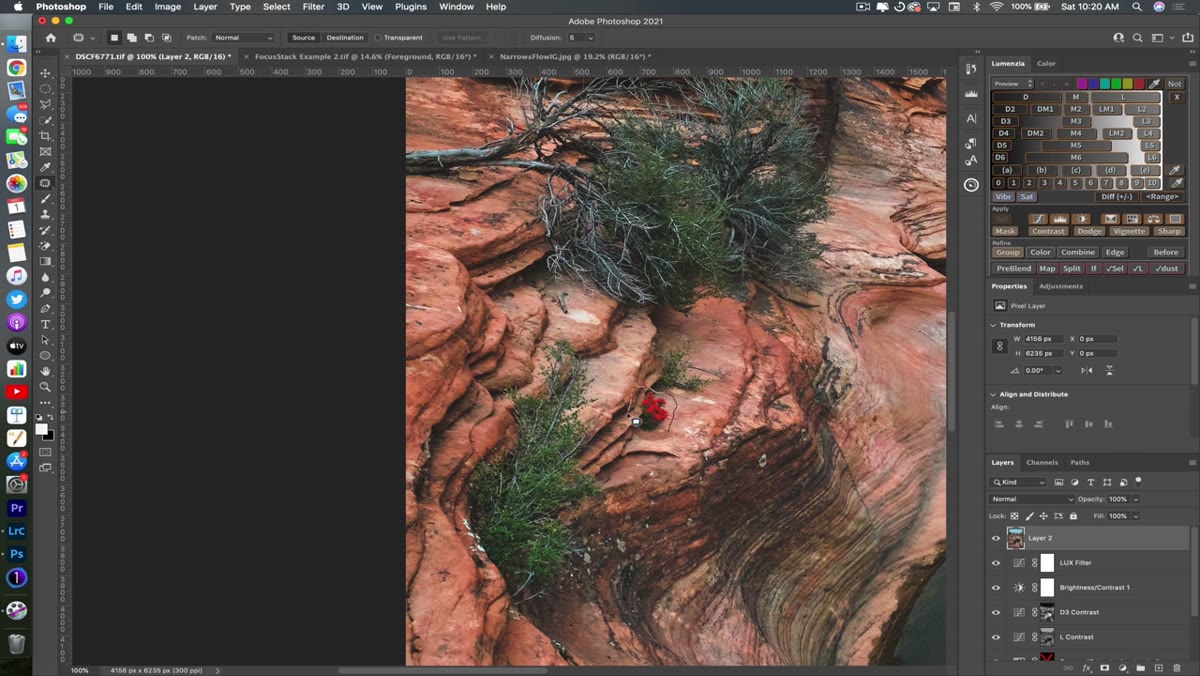Select the Dodge tool
The image size is (1200, 676).
pyautogui.click(x=45, y=293)
